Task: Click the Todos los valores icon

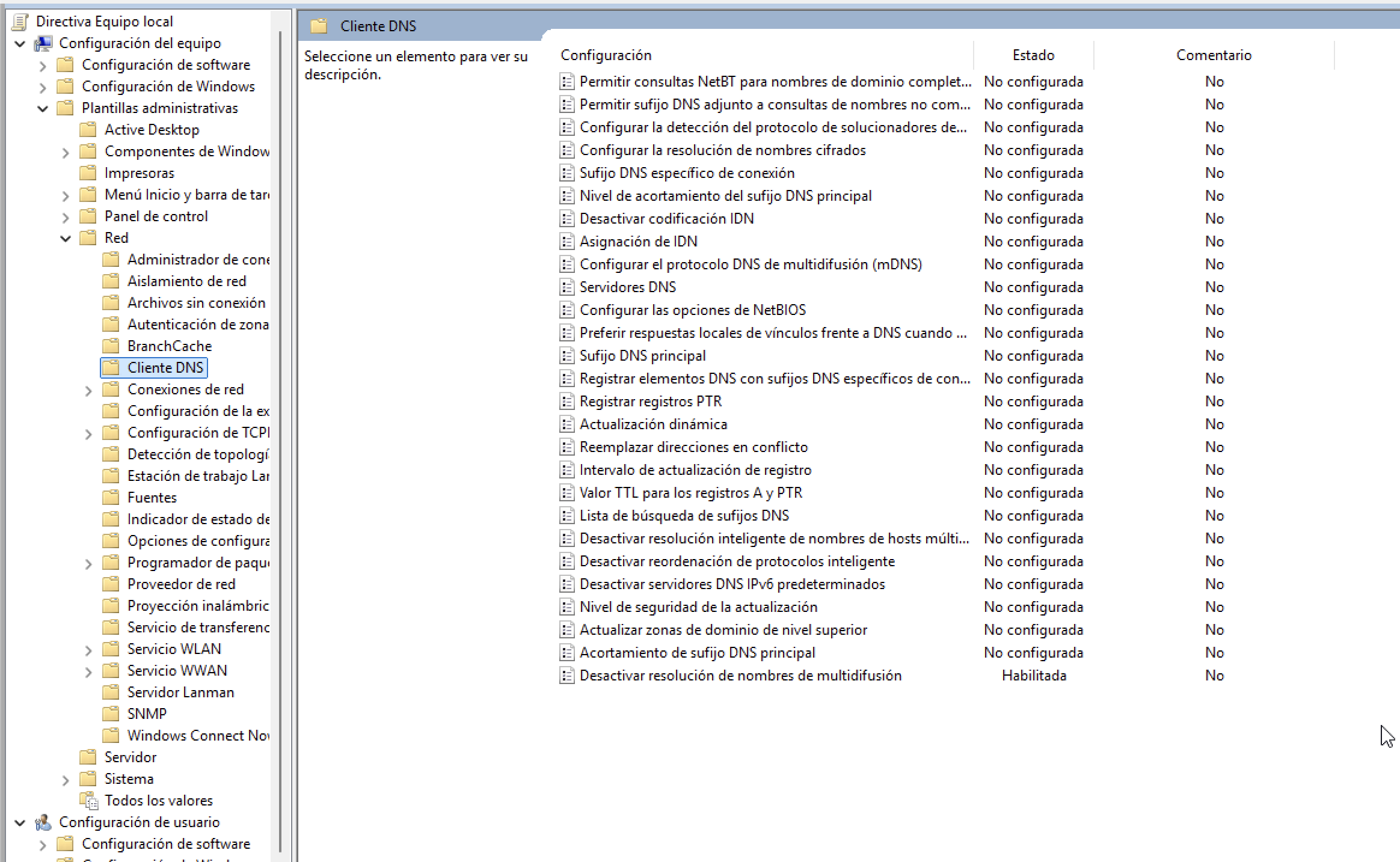Action: point(88,801)
